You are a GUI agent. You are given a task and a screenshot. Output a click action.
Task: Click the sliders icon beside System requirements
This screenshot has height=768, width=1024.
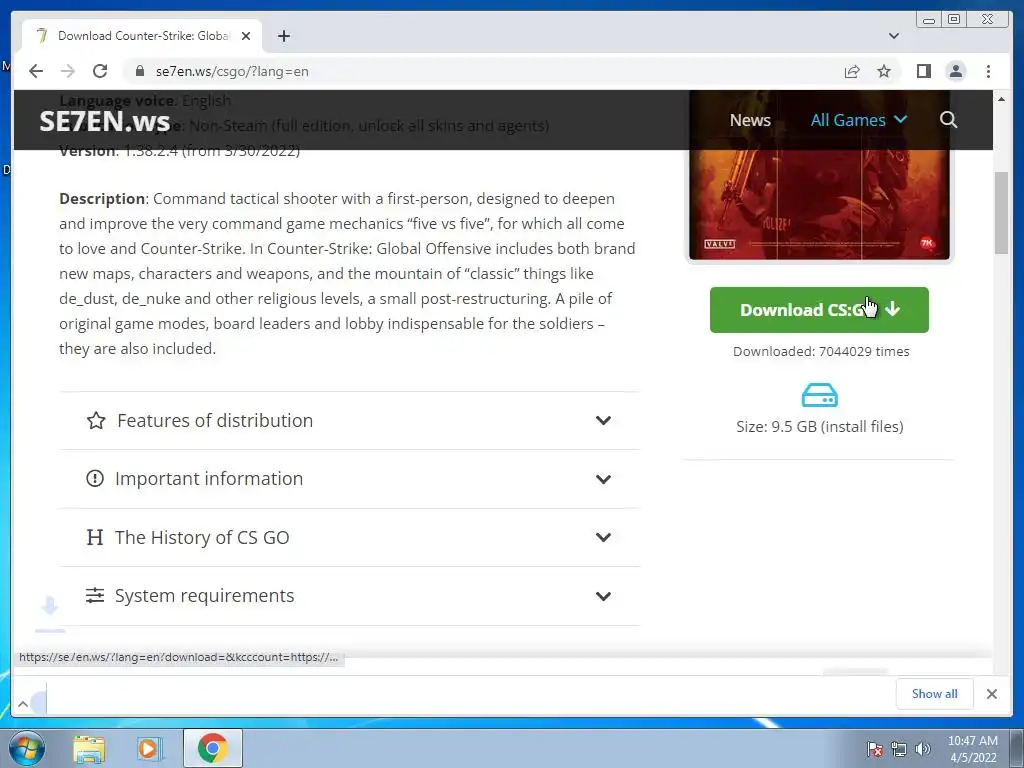tap(95, 596)
